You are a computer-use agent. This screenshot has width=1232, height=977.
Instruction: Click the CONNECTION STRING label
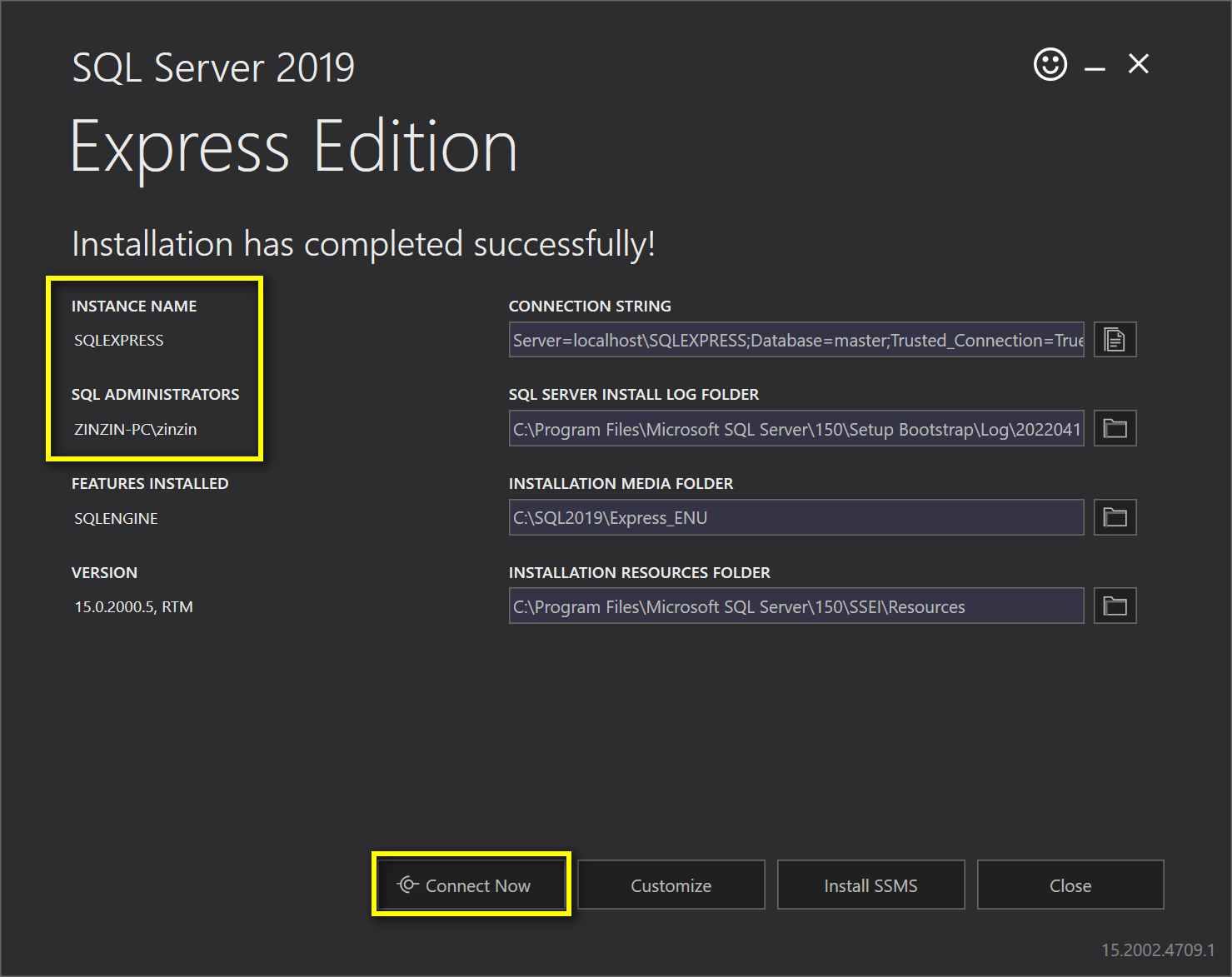pos(590,306)
